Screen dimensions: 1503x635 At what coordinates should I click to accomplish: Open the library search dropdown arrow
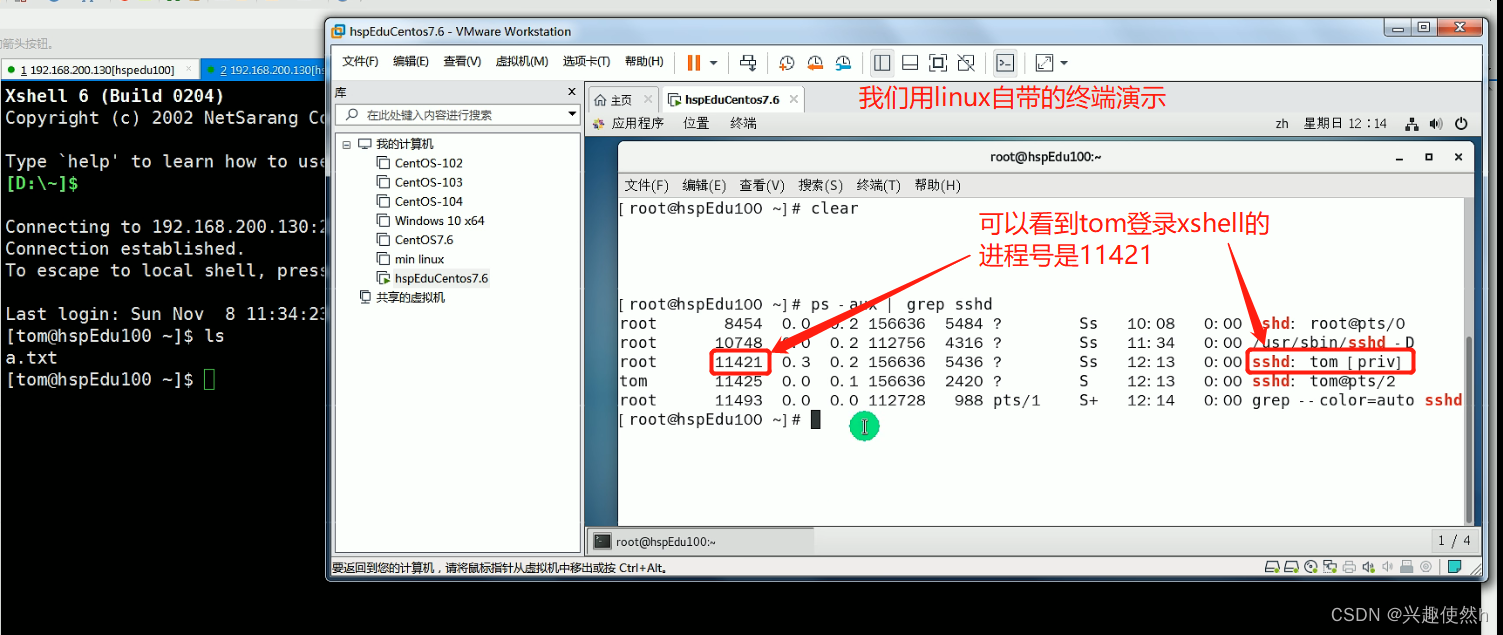point(572,114)
